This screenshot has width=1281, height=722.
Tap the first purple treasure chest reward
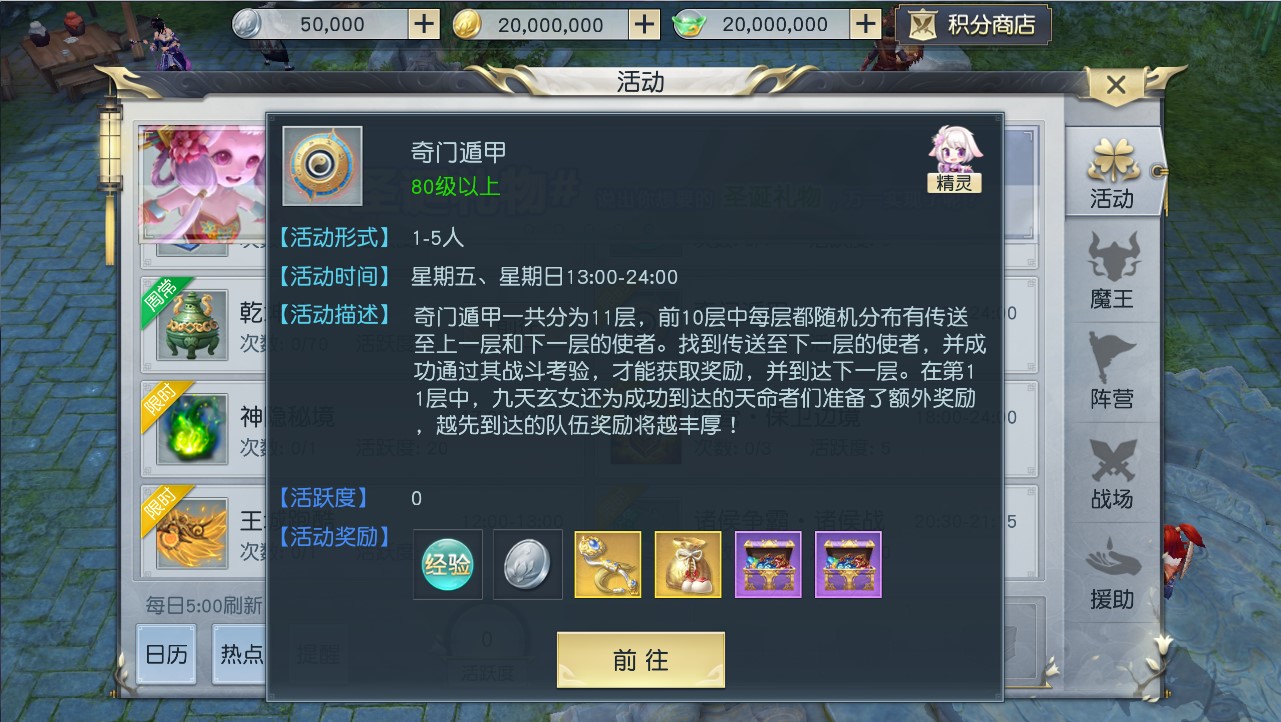tap(768, 565)
